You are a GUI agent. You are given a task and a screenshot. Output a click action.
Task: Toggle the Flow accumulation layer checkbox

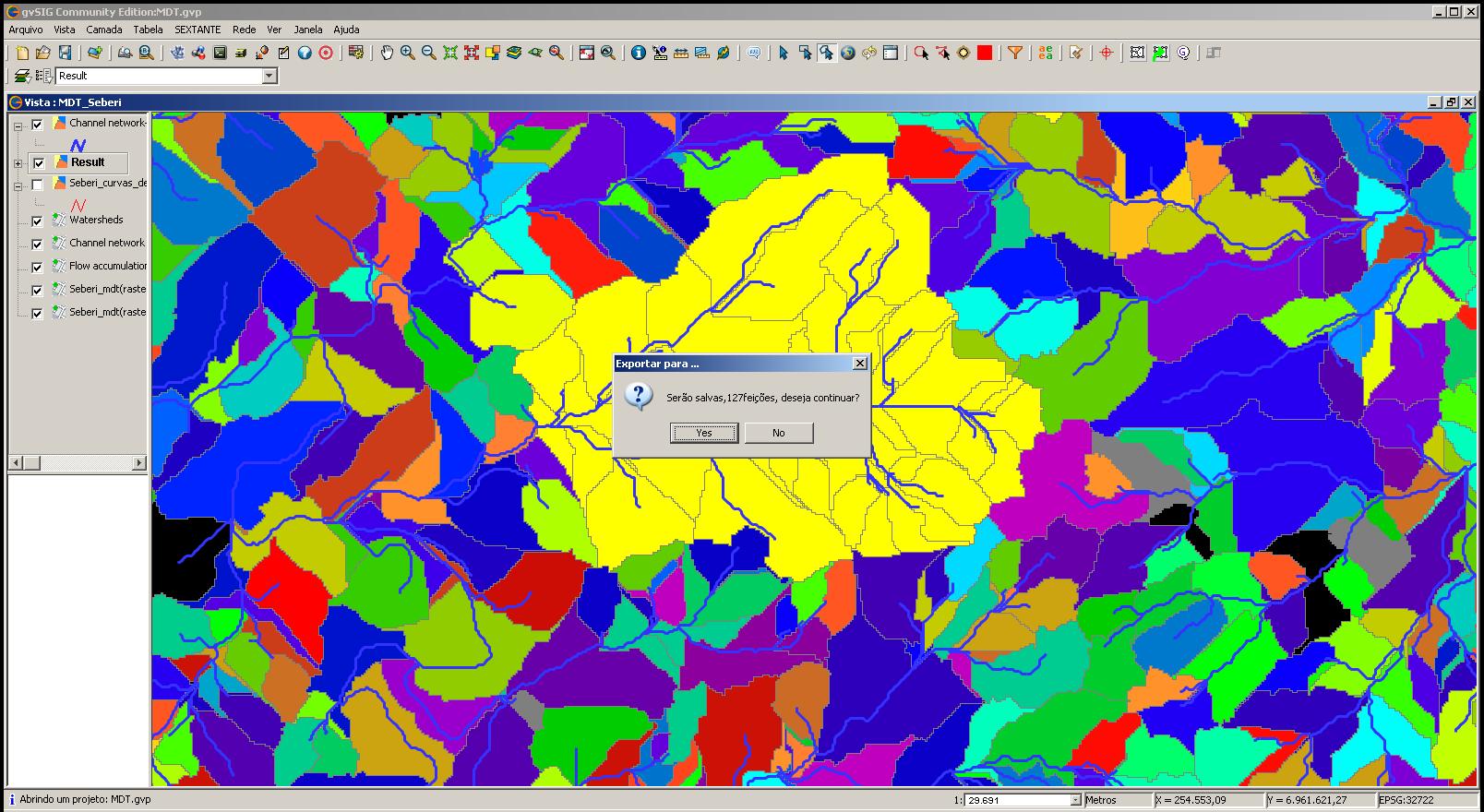(37, 268)
